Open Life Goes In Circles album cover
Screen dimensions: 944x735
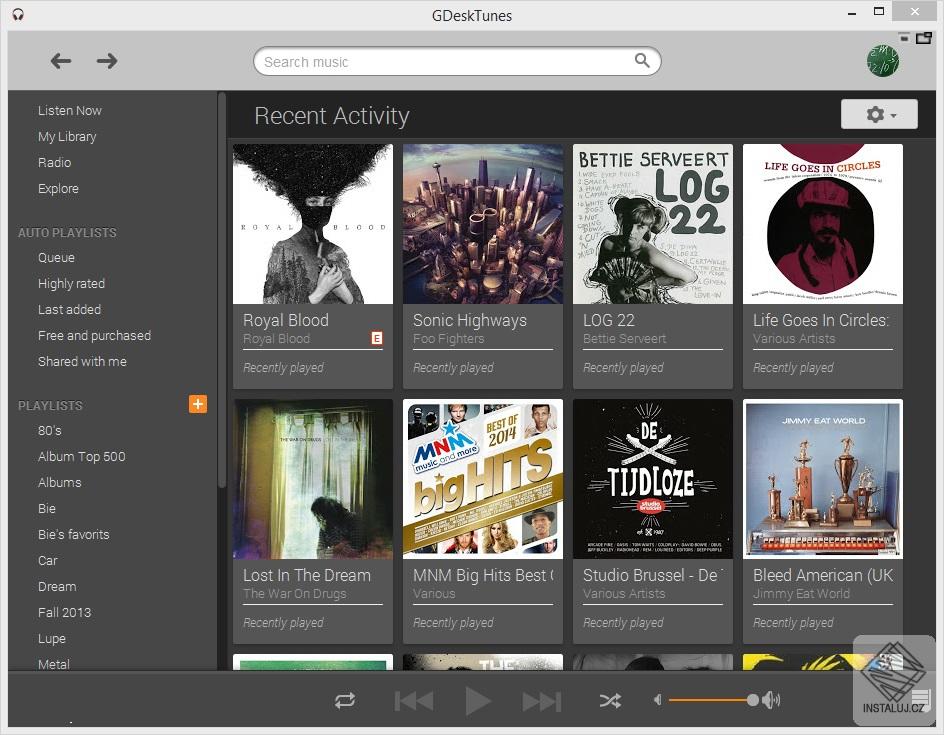(x=823, y=224)
